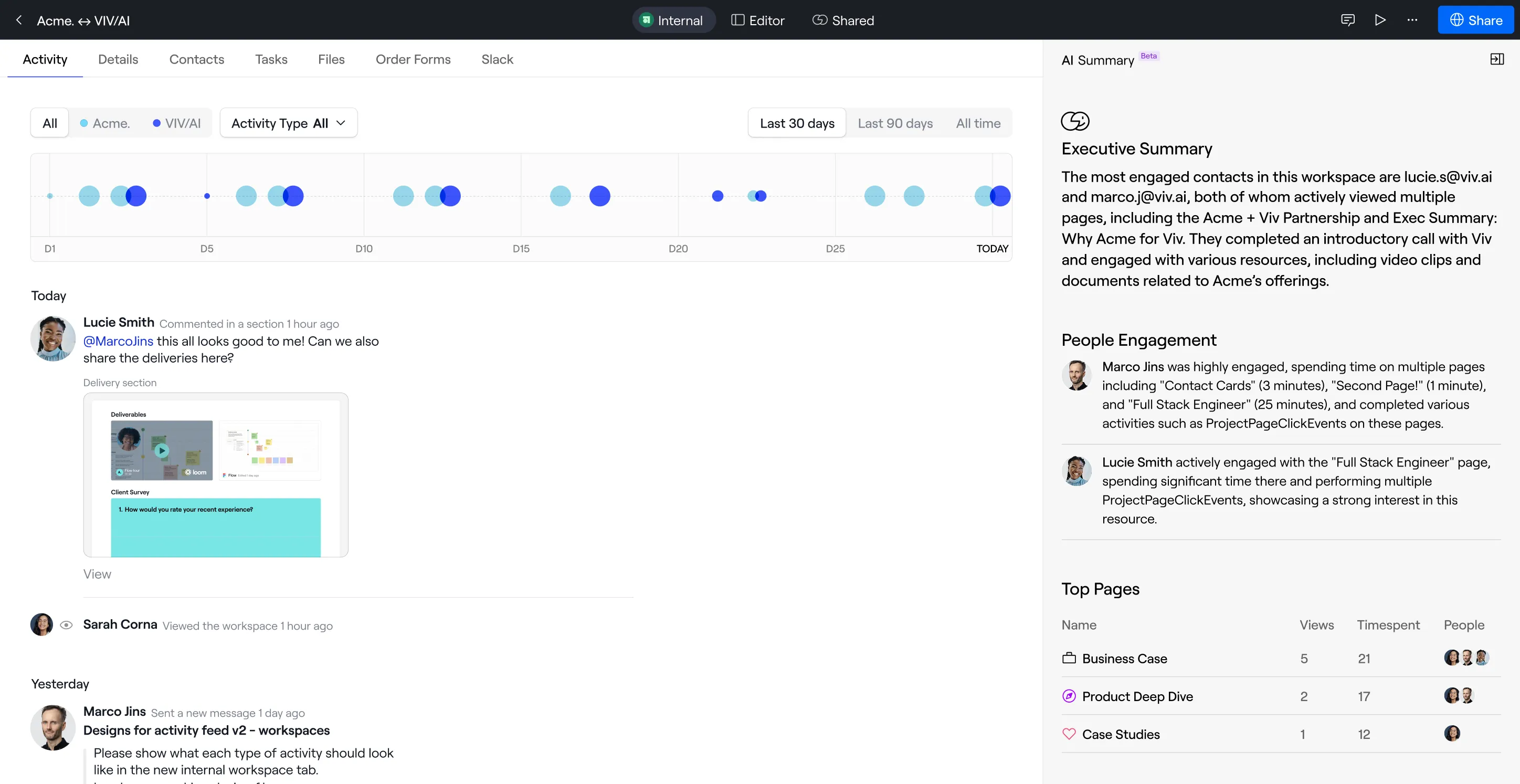Collapse the AI Summary side panel
The image size is (1520, 784).
coord(1496,59)
